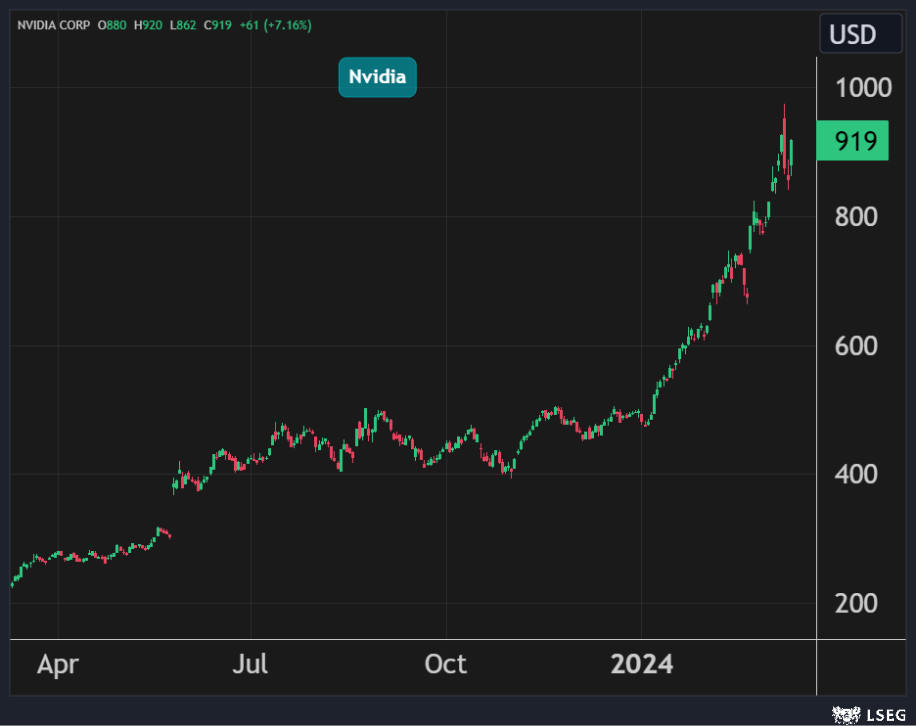Click the H920 high value
This screenshot has height=726, width=916.
150,25
